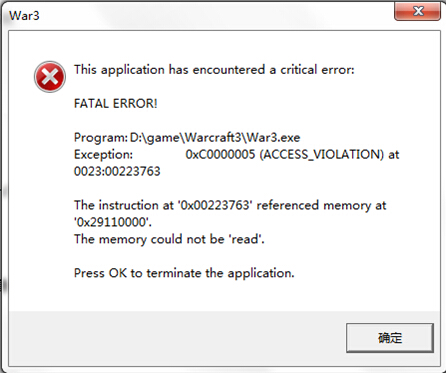Click the FATAL ERROR! heading text
446x373 pixels.
point(115,104)
